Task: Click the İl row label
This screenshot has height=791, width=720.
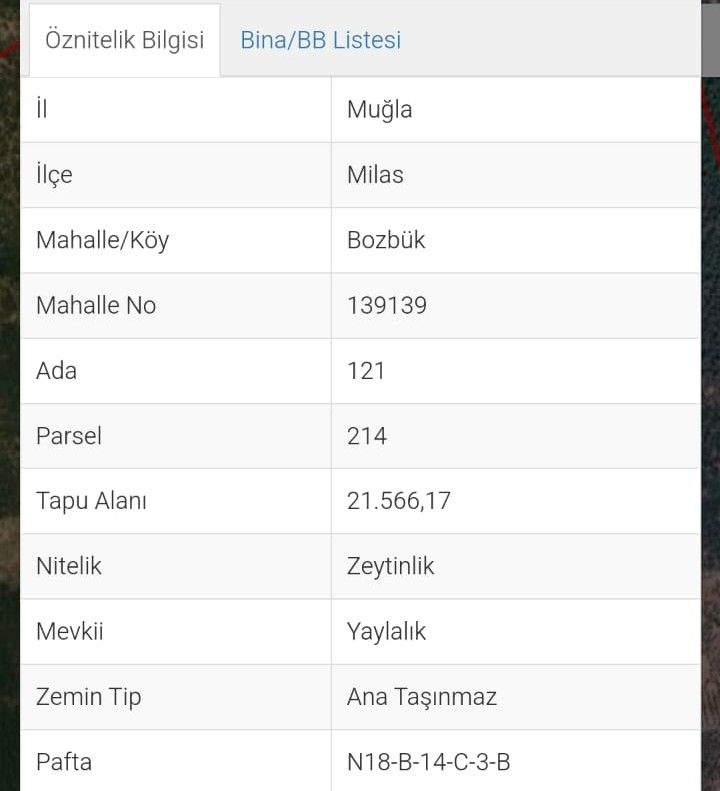Action: pyautogui.click(x=42, y=108)
